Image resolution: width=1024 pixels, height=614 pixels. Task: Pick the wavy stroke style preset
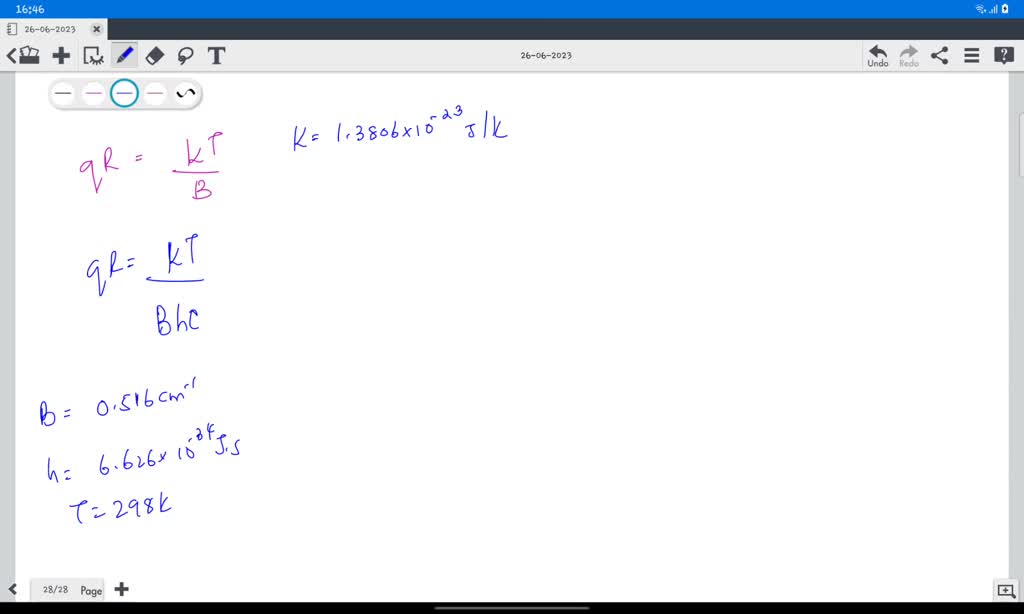click(x=185, y=94)
